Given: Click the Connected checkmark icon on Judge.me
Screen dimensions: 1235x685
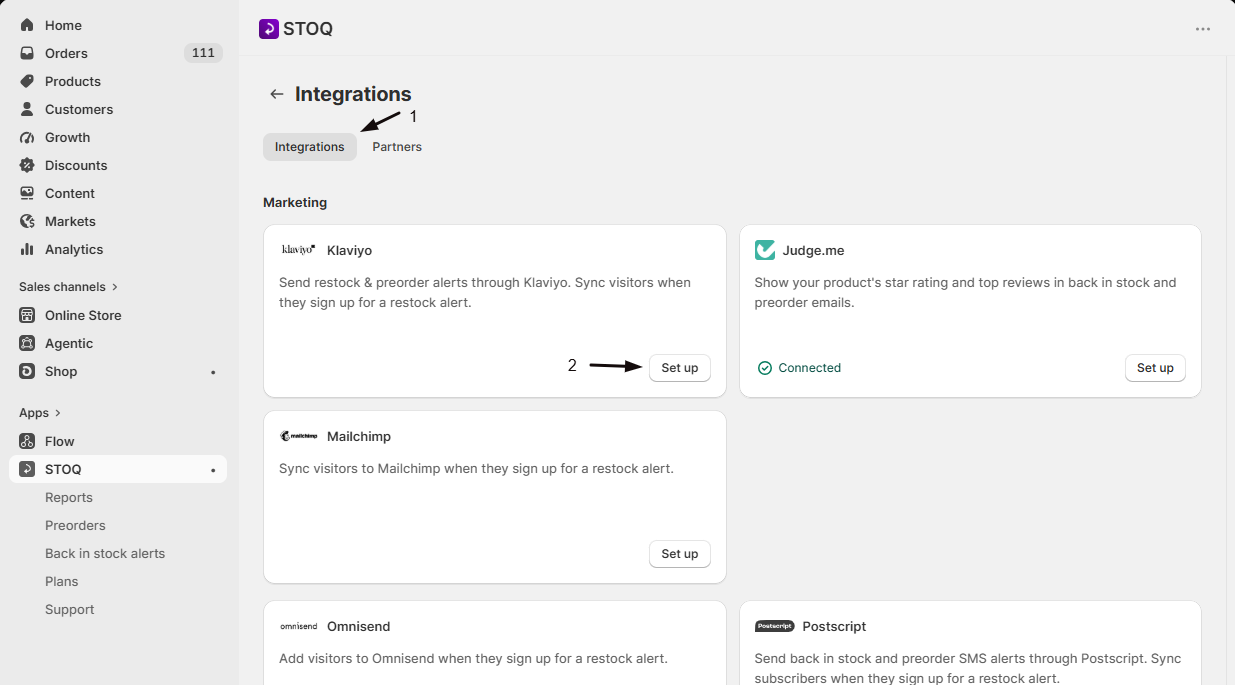Looking at the screenshot, I should coord(765,368).
